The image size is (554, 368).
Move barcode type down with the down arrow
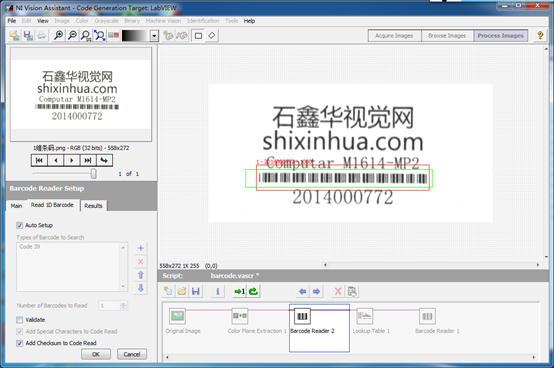[141, 288]
